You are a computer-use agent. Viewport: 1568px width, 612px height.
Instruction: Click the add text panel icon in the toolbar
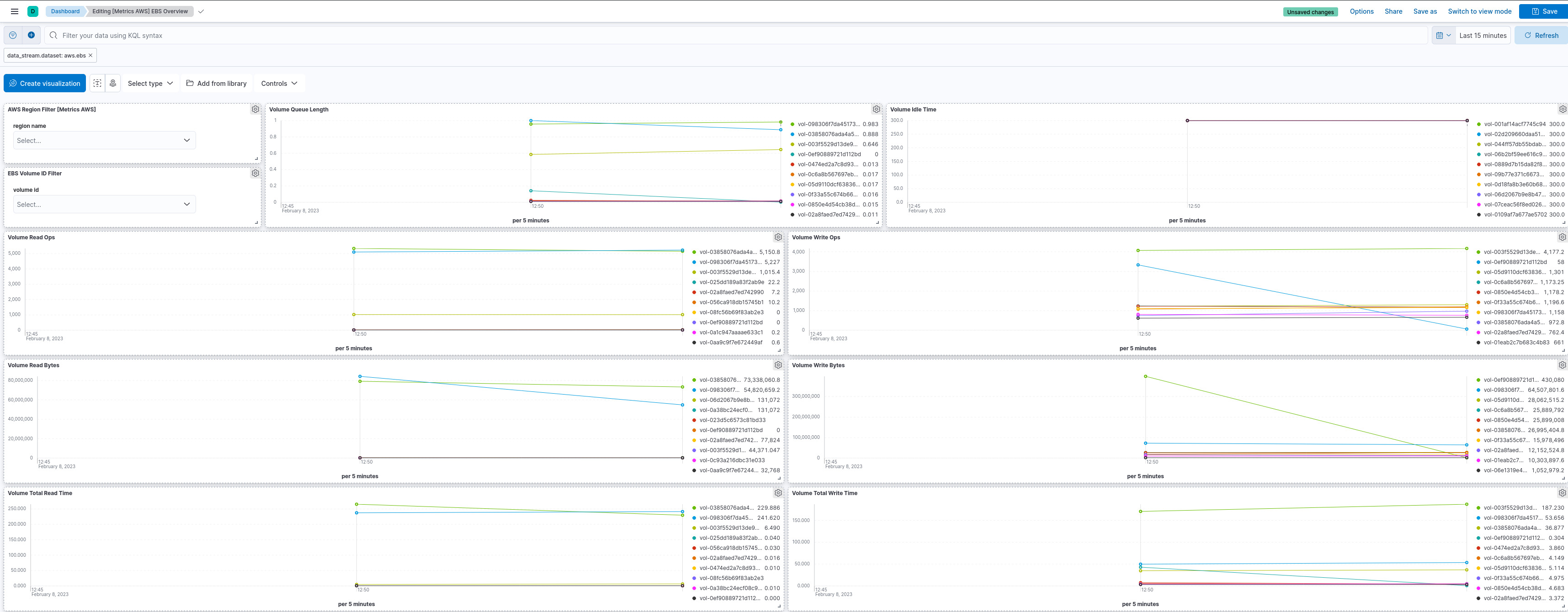click(x=97, y=83)
